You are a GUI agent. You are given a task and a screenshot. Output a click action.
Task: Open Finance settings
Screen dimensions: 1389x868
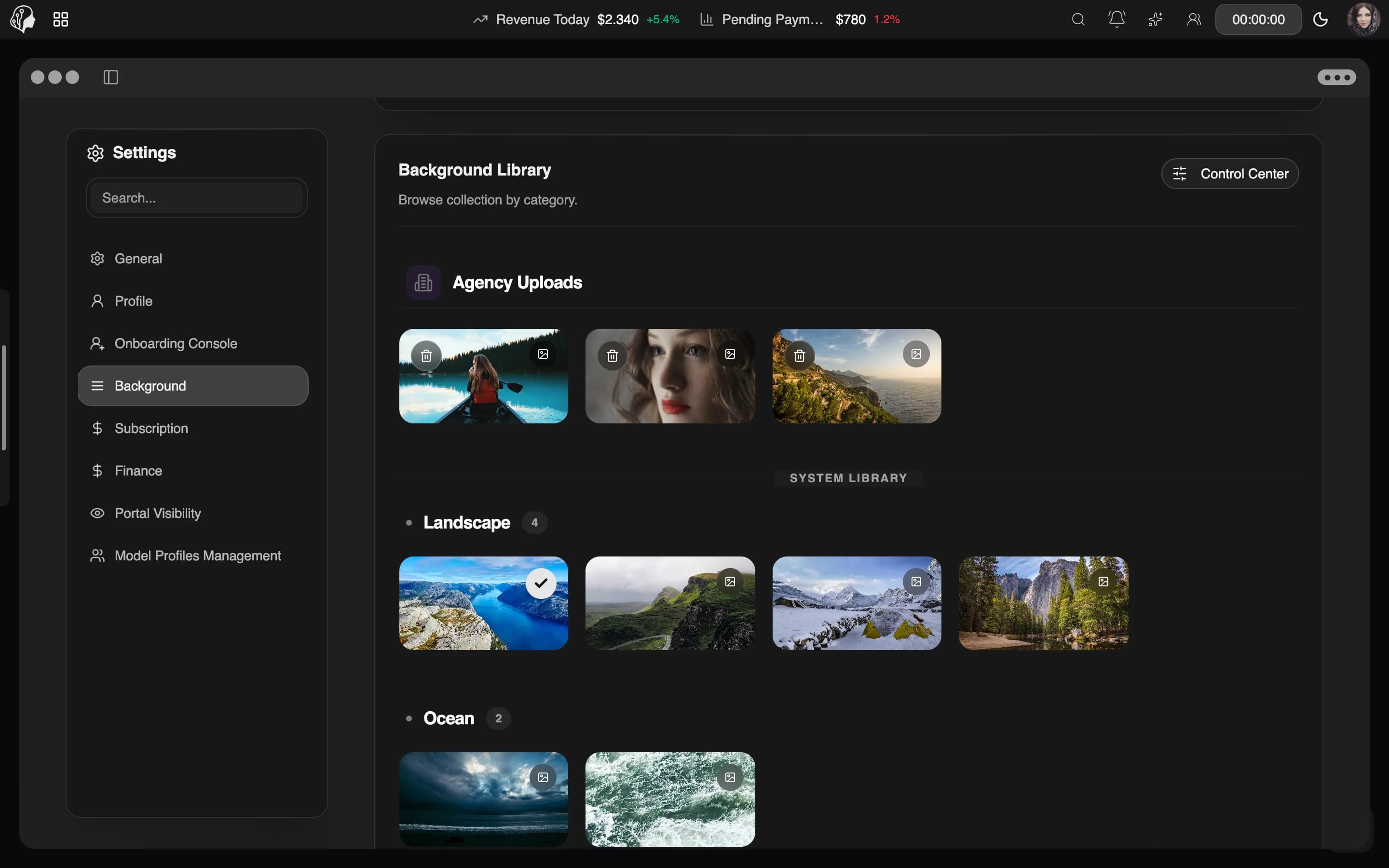[x=193, y=471]
